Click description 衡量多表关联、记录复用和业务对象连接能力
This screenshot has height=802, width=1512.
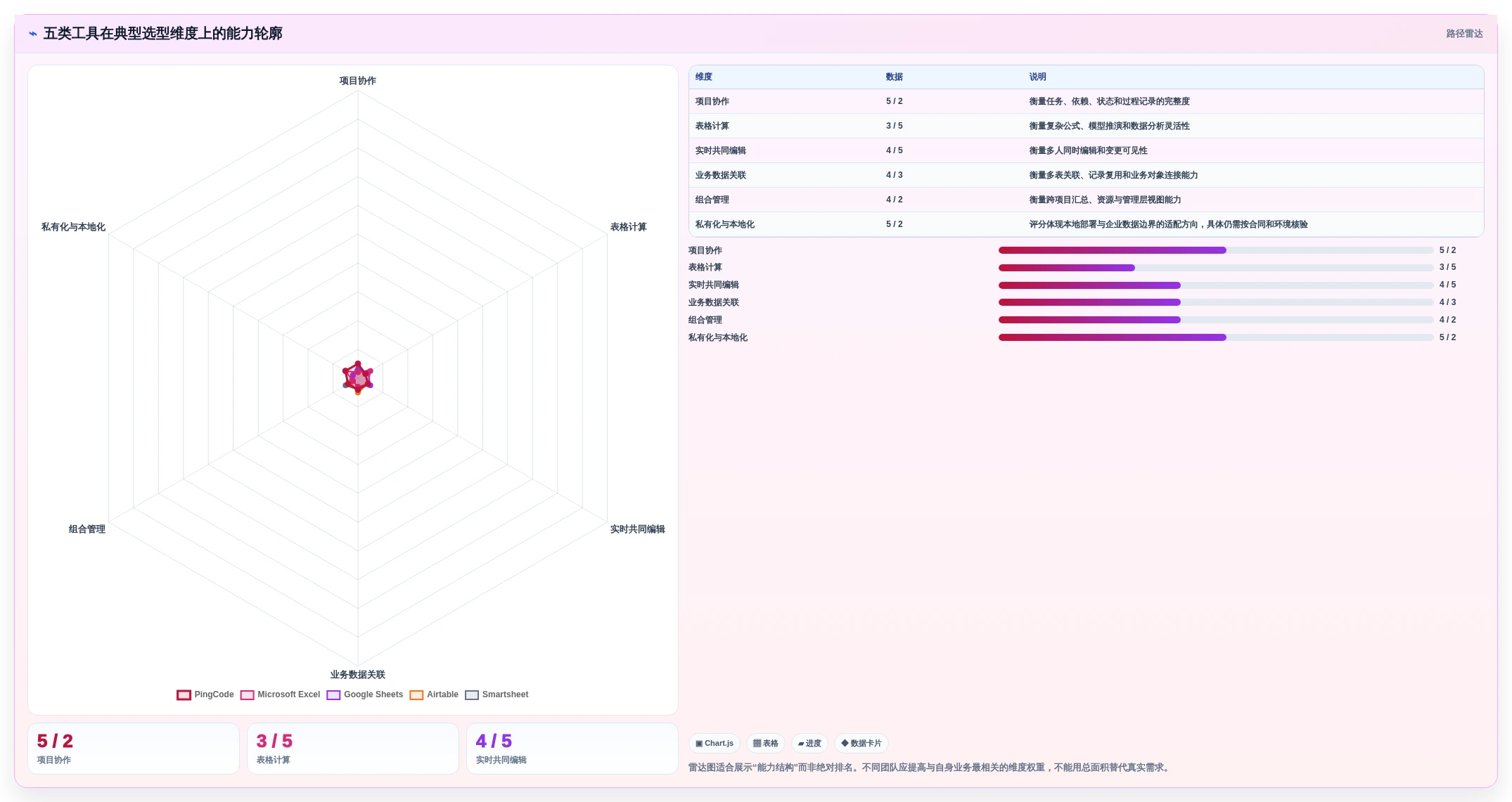1114,175
